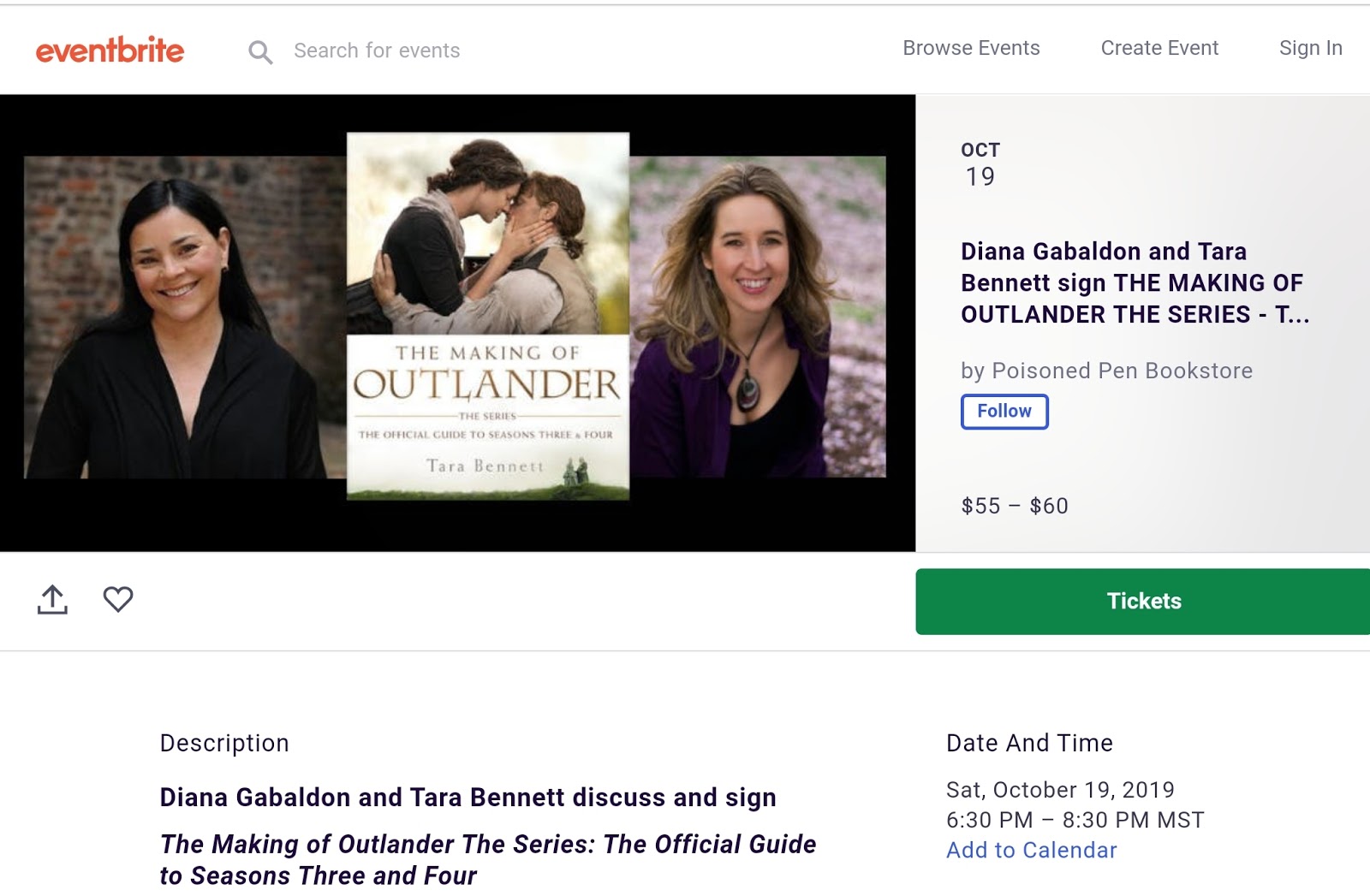Navigate to Browse Events
1370x896 pixels.
[x=970, y=48]
